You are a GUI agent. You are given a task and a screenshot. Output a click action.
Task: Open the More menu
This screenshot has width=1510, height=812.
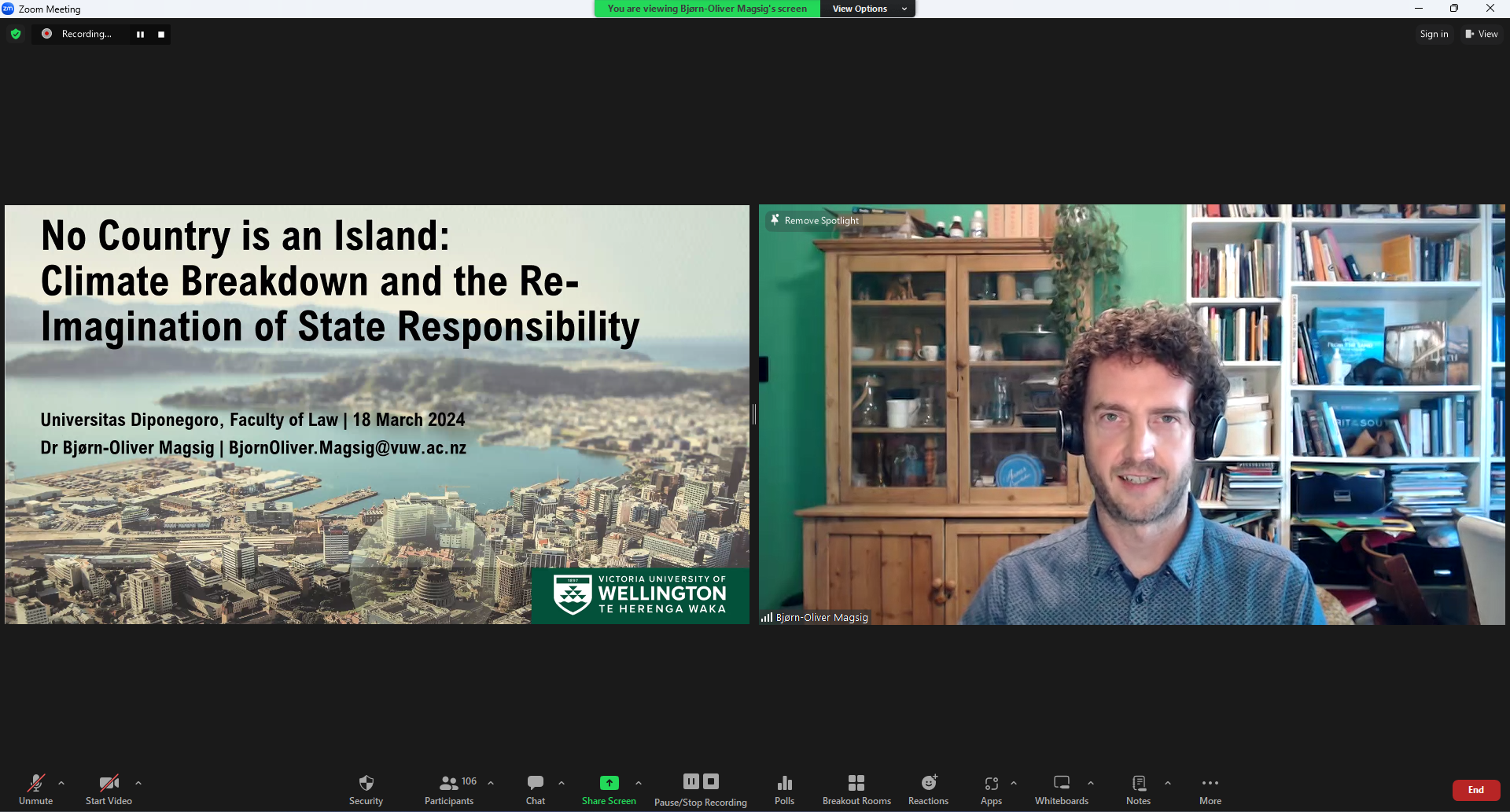point(1210,788)
